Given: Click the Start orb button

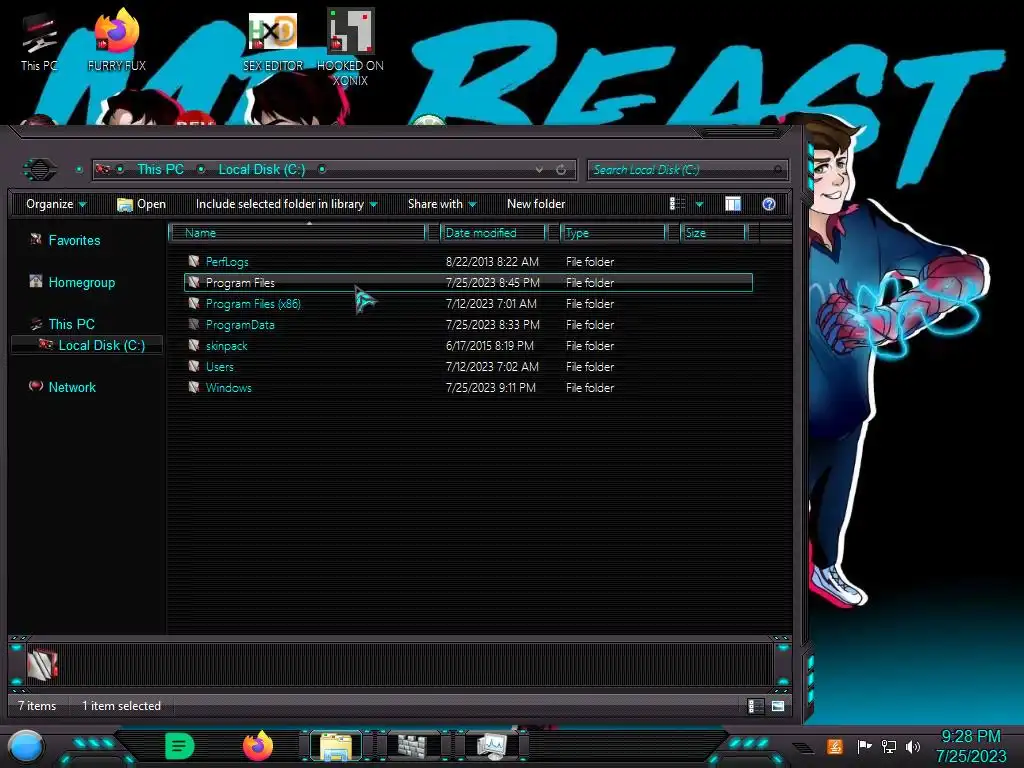Looking at the screenshot, I should point(26,747).
